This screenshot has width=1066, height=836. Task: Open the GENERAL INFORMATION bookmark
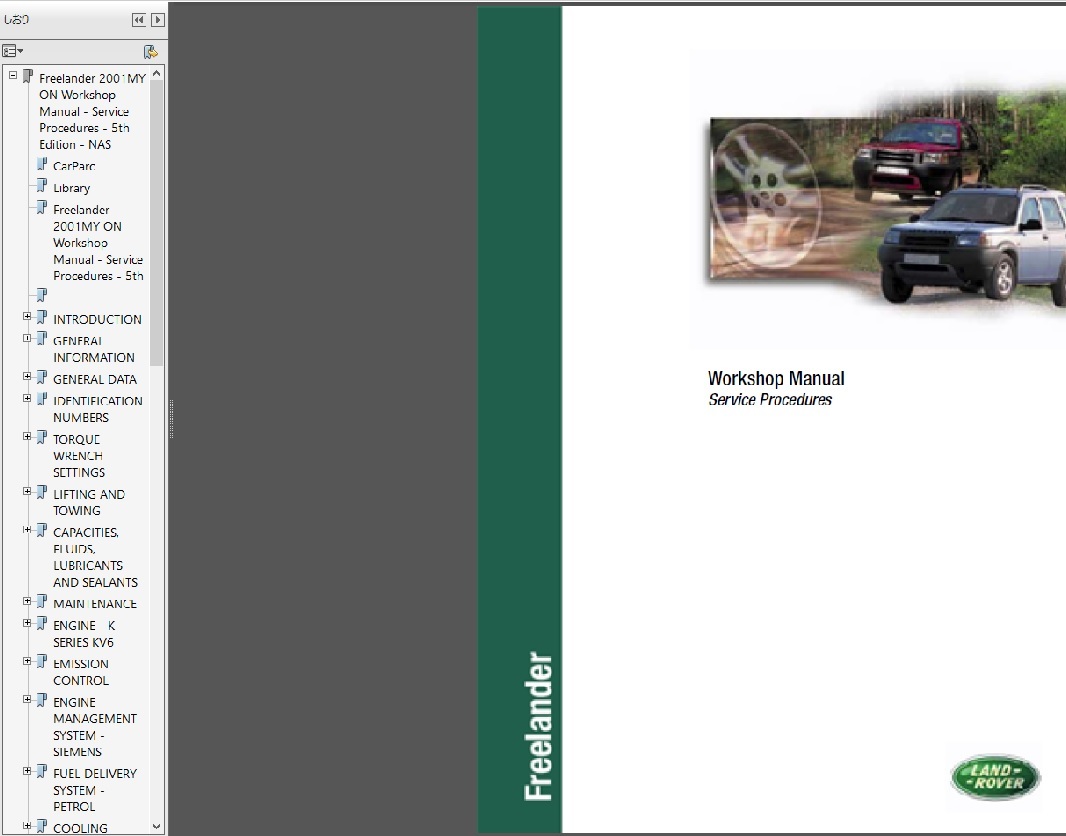click(94, 349)
